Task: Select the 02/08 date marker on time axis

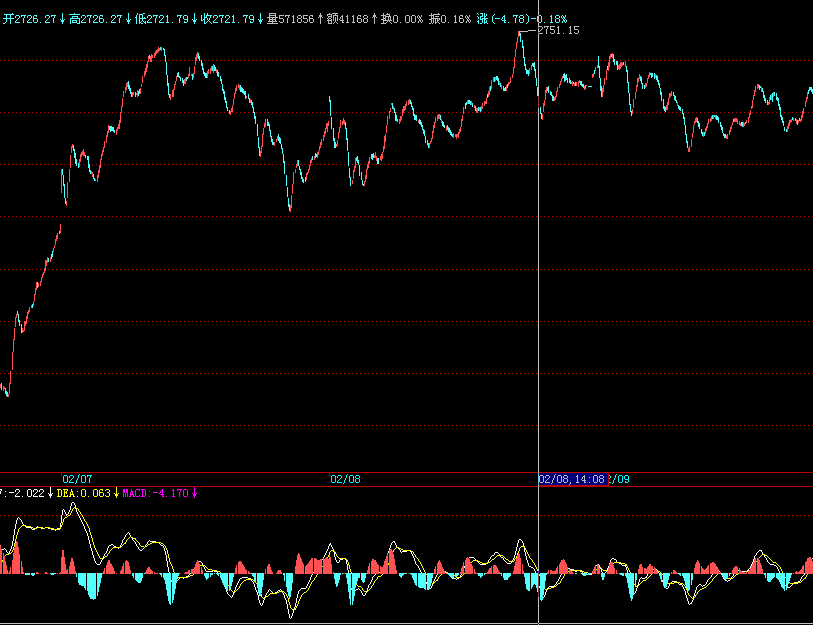Action: coord(345,479)
